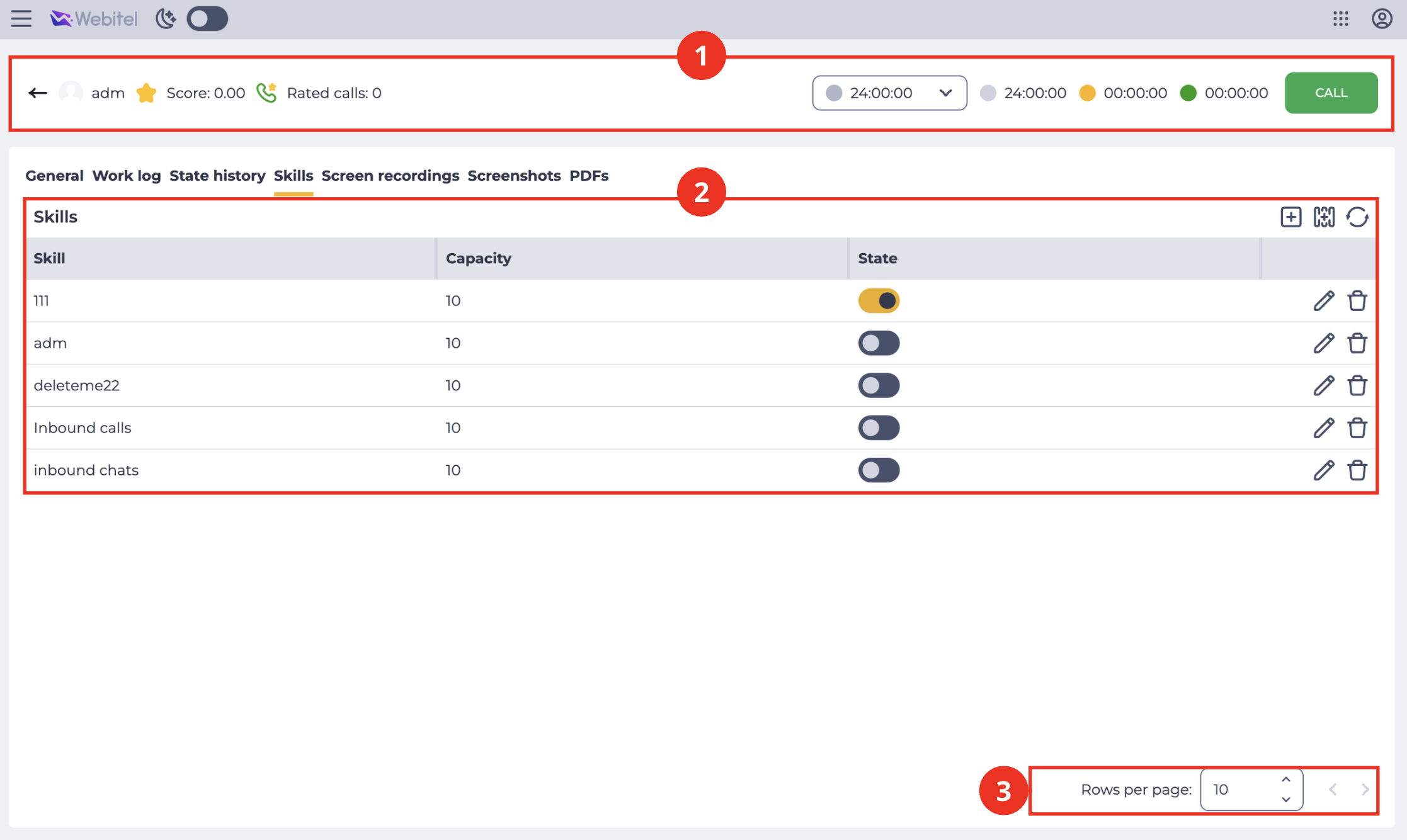Edit the deleteme22 skill
Image resolution: width=1407 pixels, height=840 pixels.
click(1324, 385)
